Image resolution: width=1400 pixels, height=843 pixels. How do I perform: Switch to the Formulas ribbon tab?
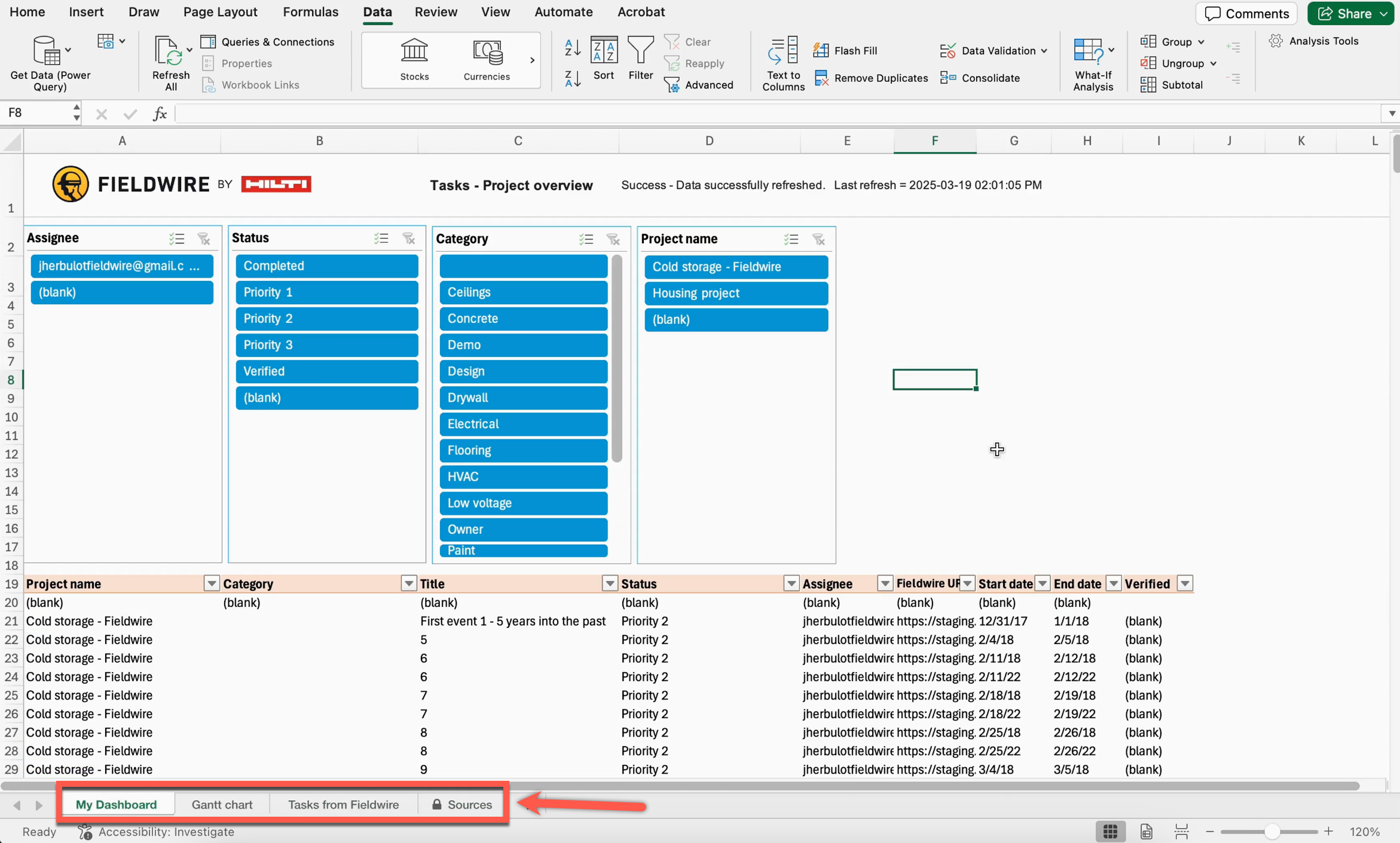click(x=310, y=12)
